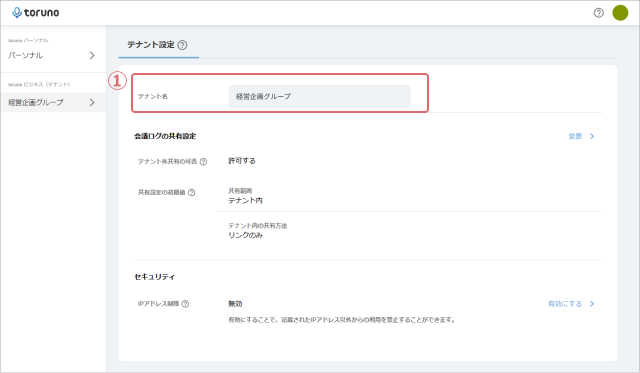The height and width of the screenshot is (373, 640).
Task: Open the green user avatar menu
Action: (x=620, y=13)
